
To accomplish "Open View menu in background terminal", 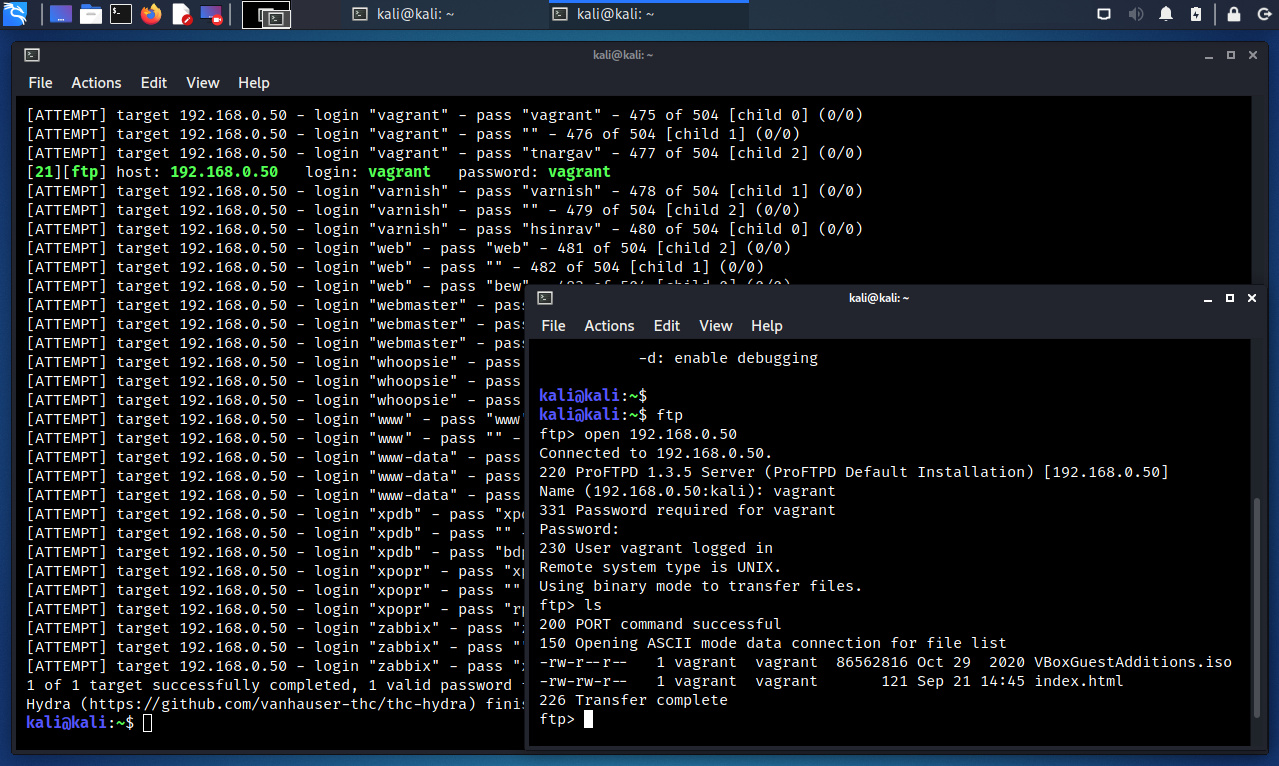I will point(202,83).
